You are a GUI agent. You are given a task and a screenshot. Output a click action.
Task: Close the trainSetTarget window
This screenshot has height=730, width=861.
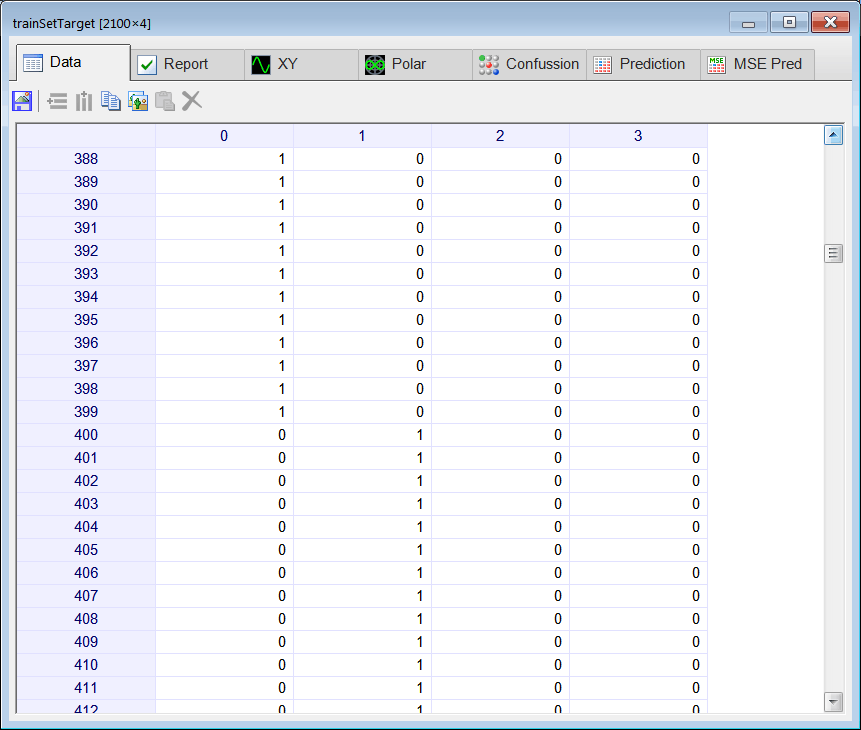[830, 23]
